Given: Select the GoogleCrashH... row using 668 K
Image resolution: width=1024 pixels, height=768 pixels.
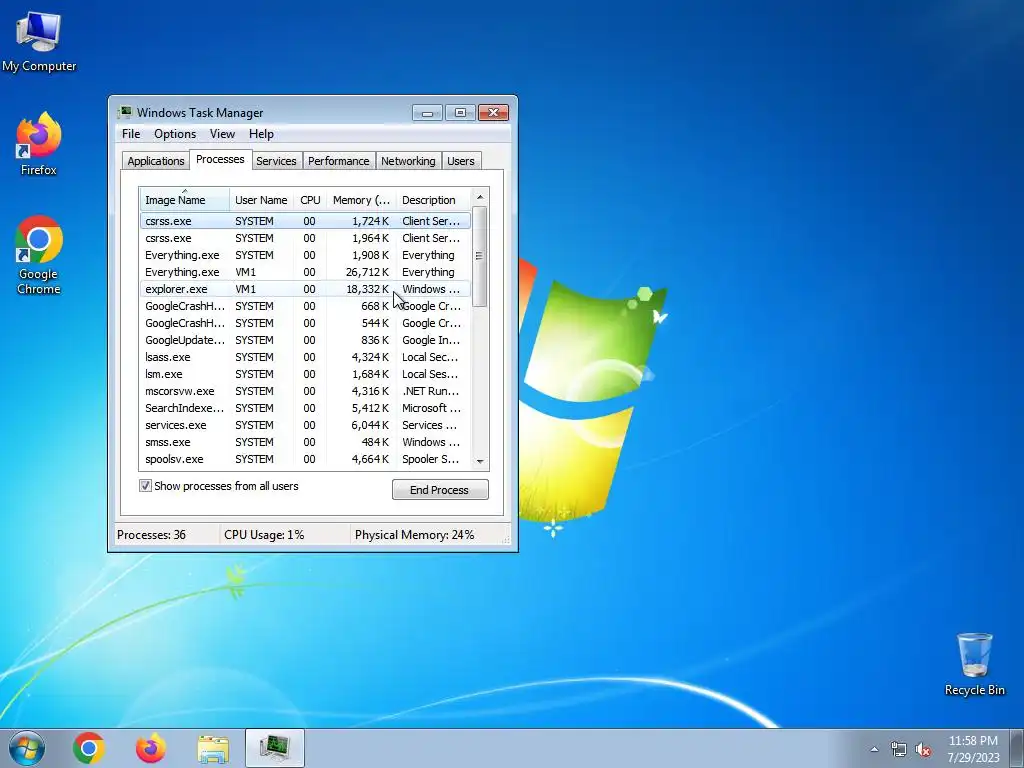Looking at the screenshot, I should (305, 306).
